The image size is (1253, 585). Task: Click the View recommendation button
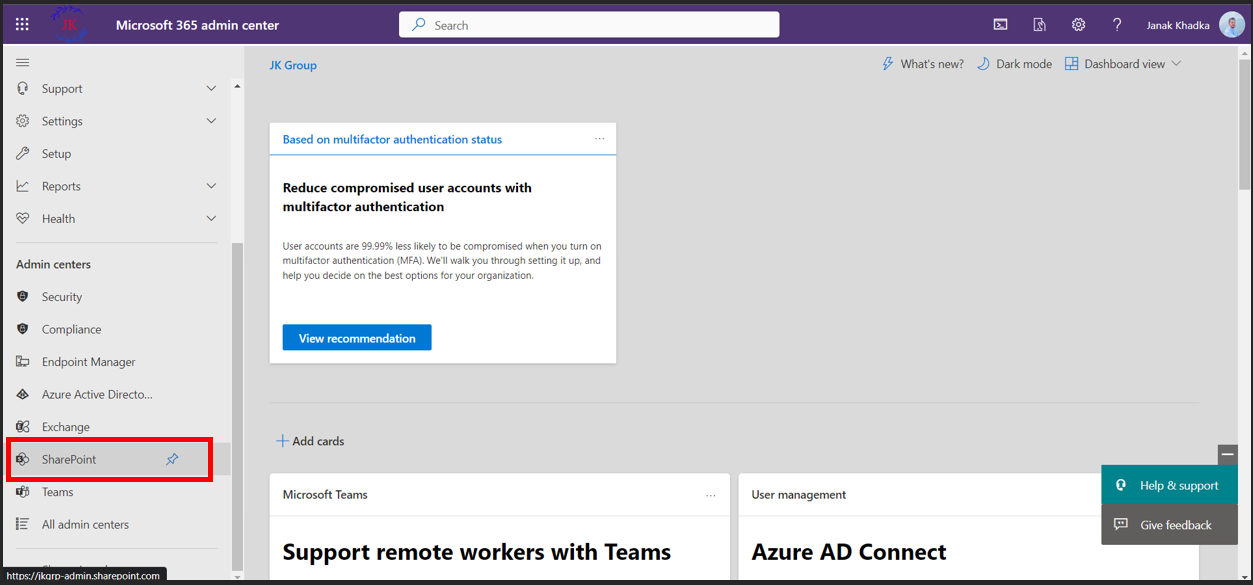click(356, 337)
